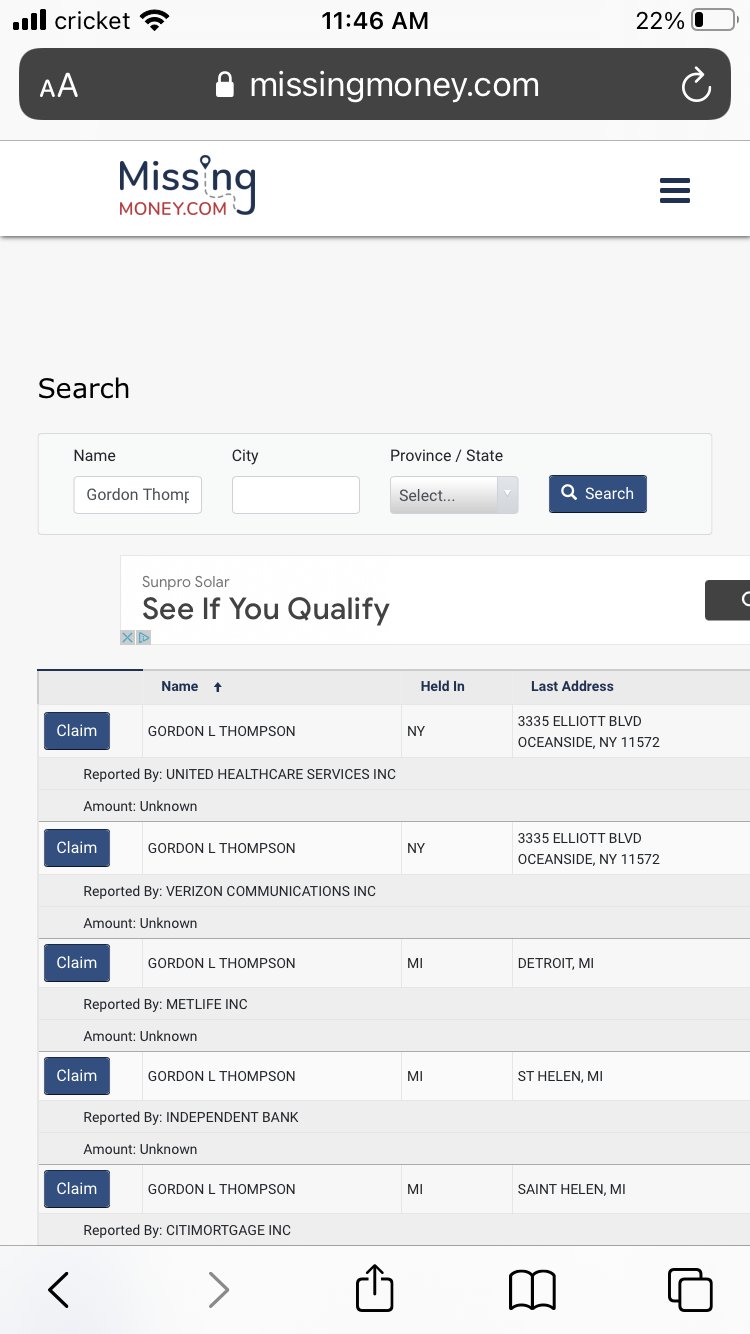Tap the Safari back arrow

pos(59,1290)
